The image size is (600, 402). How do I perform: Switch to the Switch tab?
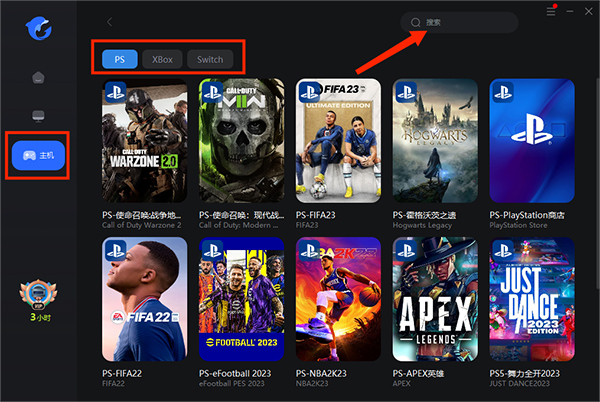pyautogui.click(x=210, y=59)
